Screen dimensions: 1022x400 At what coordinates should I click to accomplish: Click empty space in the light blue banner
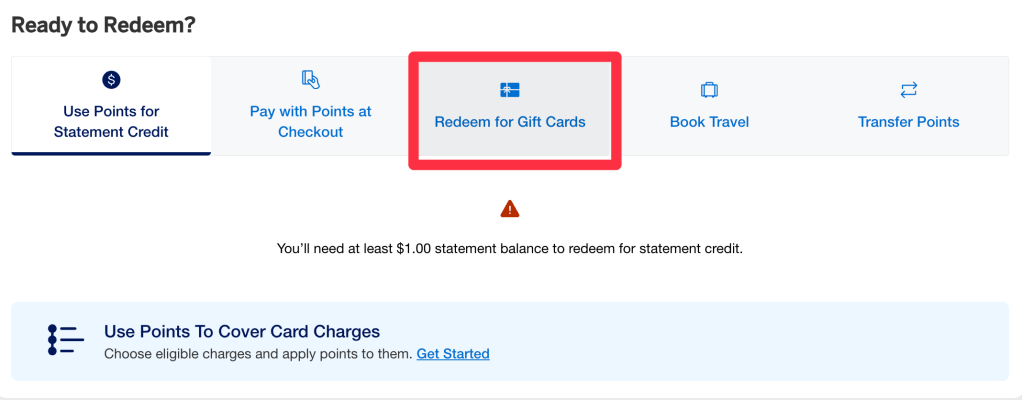(750, 341)
